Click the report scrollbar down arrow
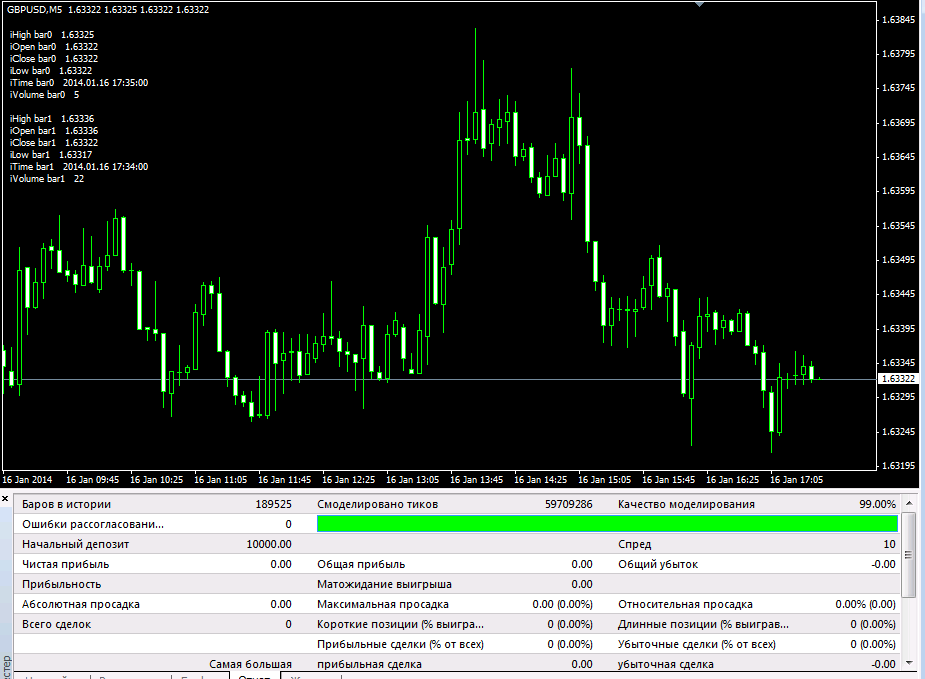925x679 pixels. click(909, 663)
